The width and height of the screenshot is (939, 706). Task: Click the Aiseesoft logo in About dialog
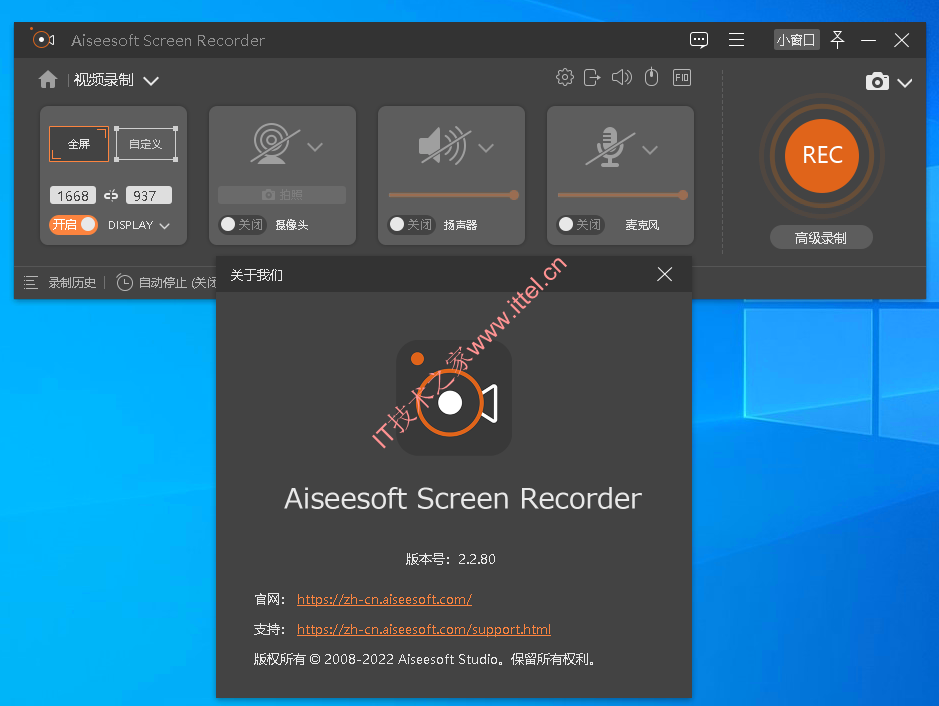[x=454, y=398]
